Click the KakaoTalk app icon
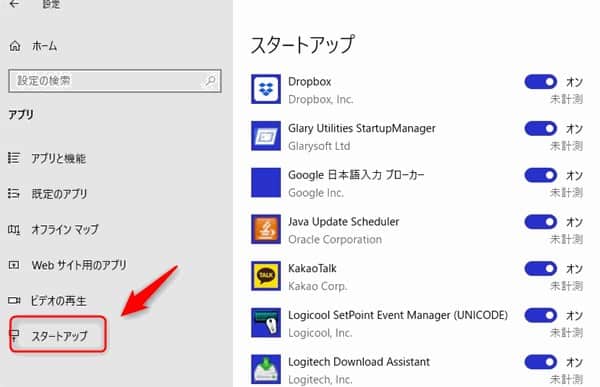The image size is (600, 387). [266, 276]
